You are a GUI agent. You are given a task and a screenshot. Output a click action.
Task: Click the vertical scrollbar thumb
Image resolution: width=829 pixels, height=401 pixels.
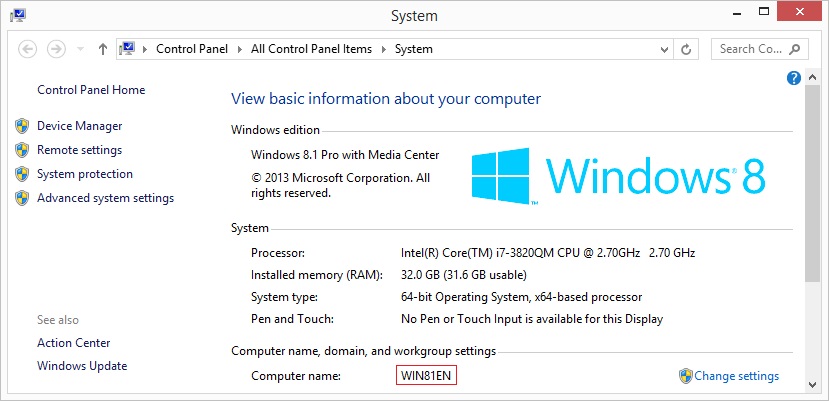(x=812, y=183)
